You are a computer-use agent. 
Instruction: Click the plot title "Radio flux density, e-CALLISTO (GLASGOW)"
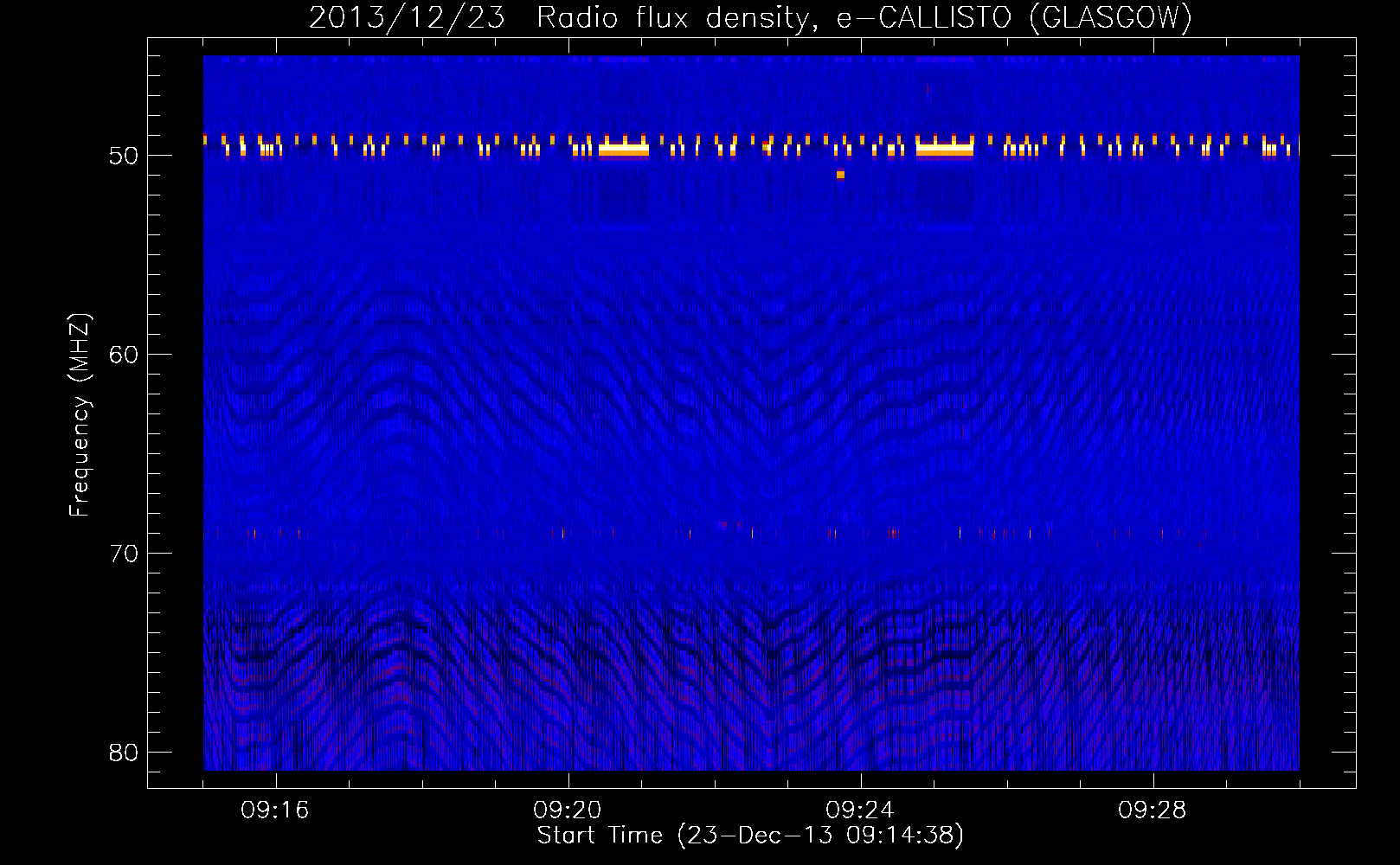click(864, 18)
